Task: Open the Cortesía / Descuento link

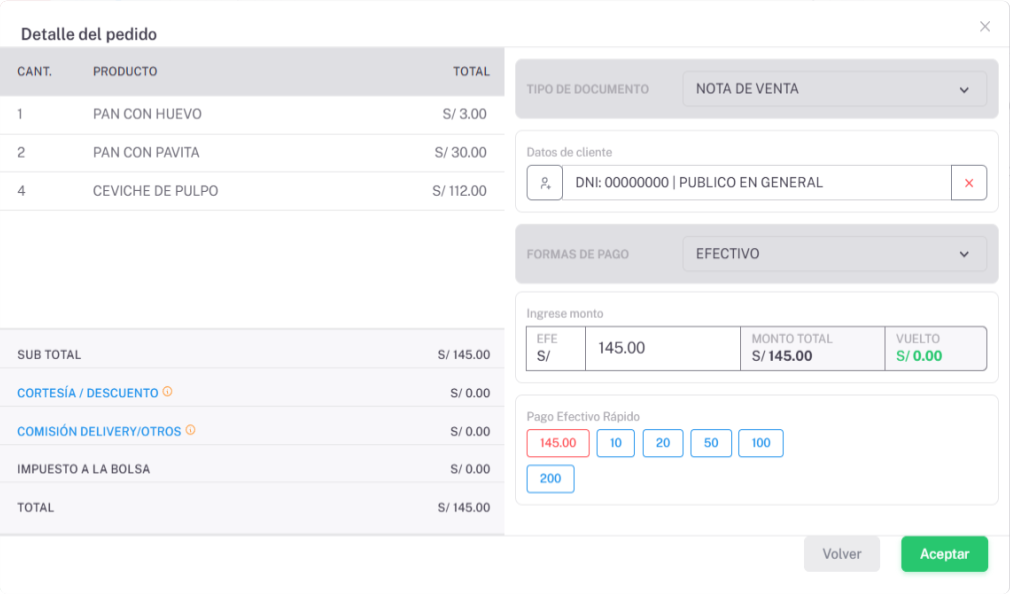Action: click(x=88, y=393)
